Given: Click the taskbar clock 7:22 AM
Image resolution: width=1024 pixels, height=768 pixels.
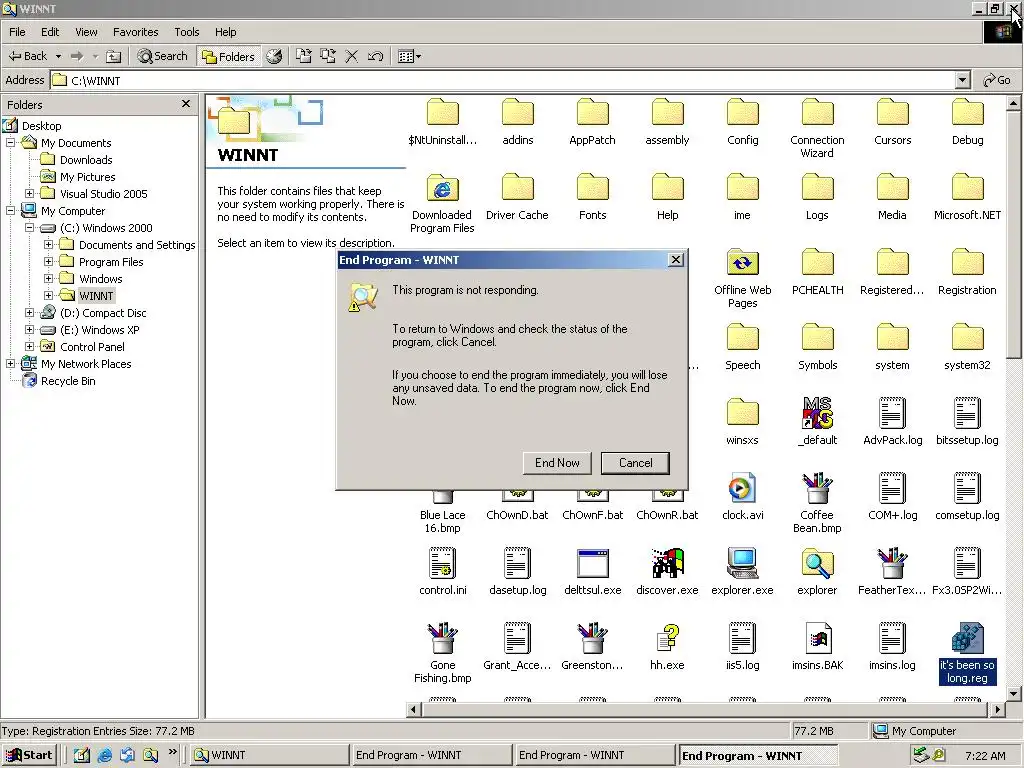Looking at the screenshot, I should click(985, 756).
